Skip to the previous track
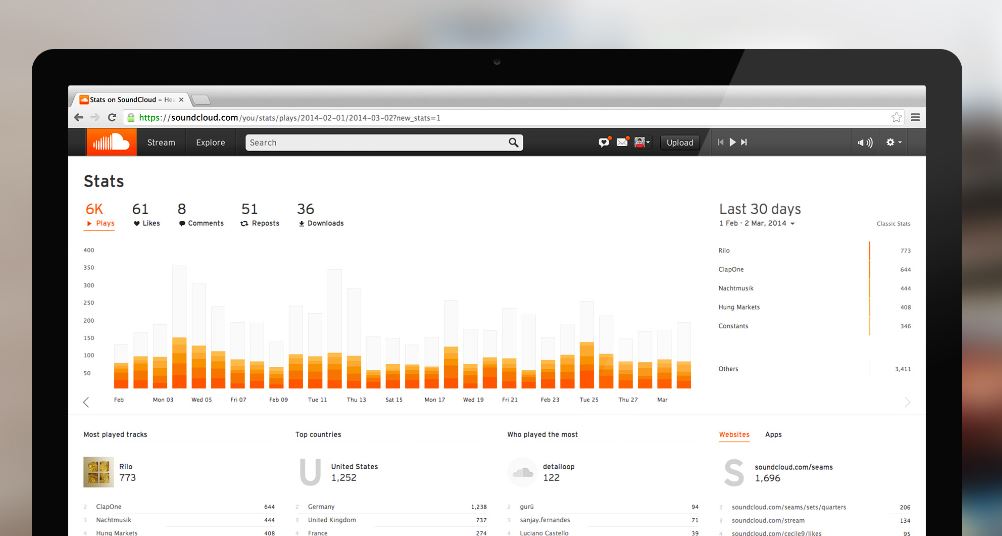 pos(721,142)
